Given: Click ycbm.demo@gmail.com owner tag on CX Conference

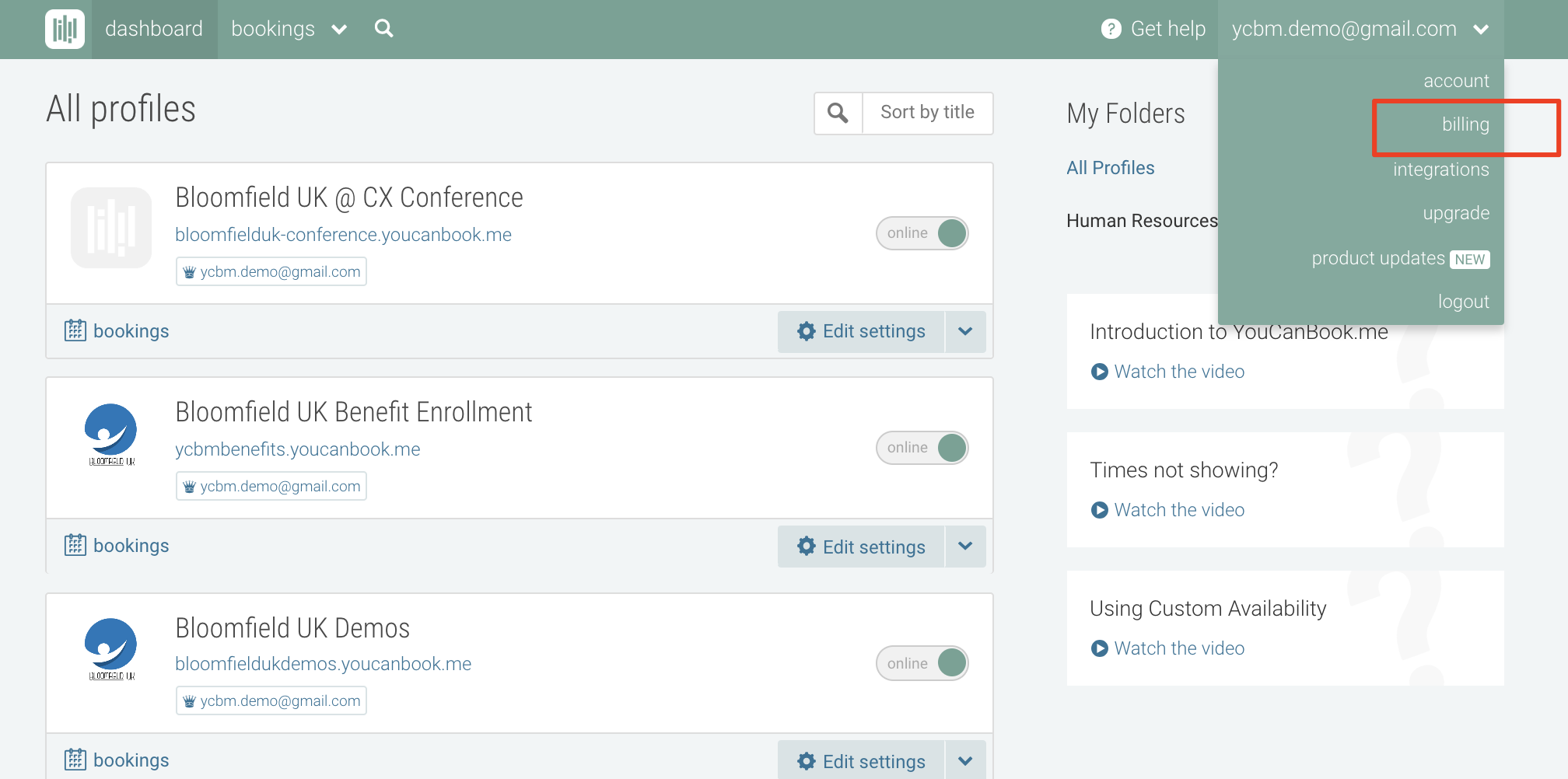Looking at the screenshot, I should [271, 272].
